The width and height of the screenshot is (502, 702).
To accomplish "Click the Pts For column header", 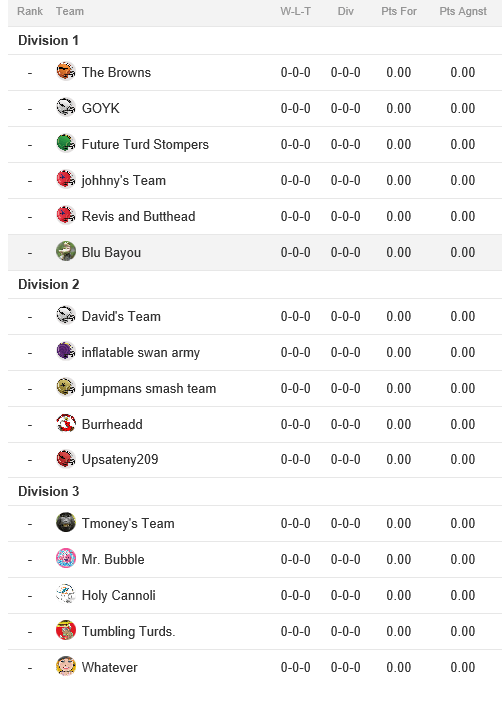I will (x=399, y=11).
